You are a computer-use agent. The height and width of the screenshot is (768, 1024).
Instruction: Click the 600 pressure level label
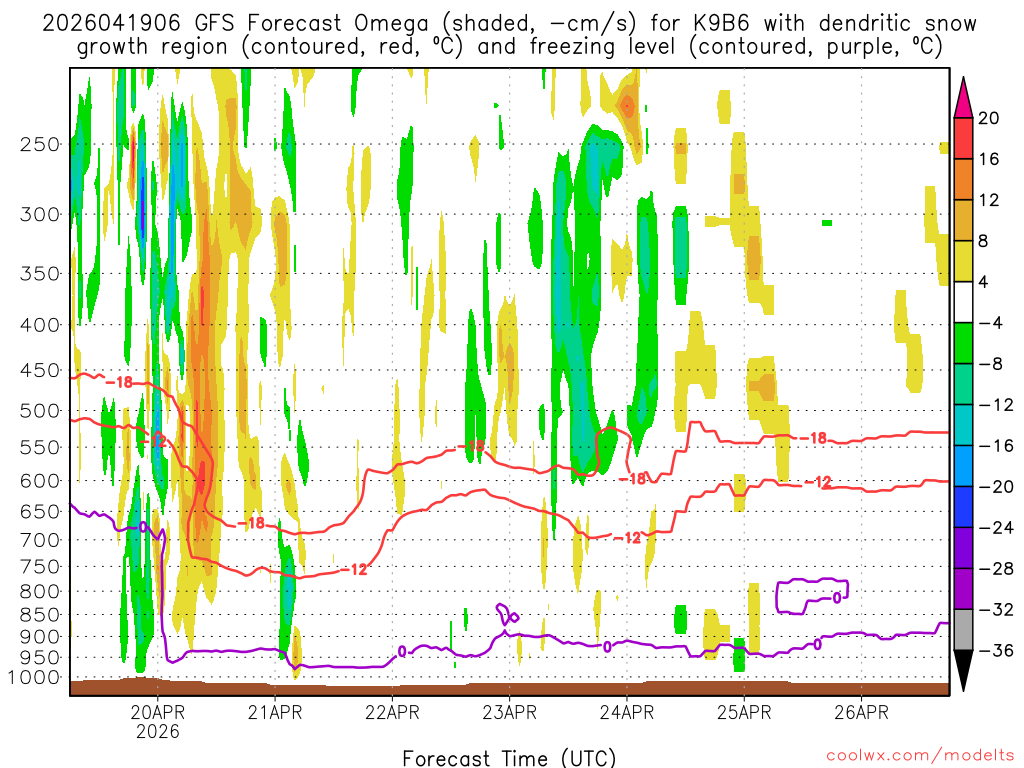40,481
